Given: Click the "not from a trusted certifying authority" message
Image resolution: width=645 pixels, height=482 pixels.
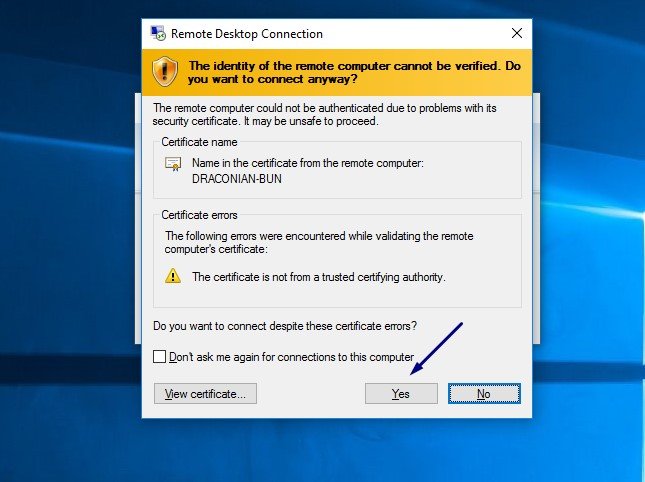Looking at the screenshot, I should coord(318,277).
